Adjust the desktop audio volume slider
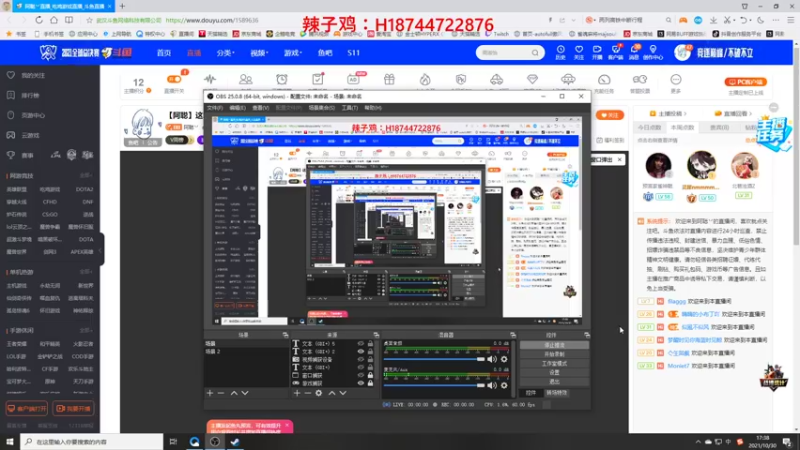The image size is (800, 450). coord(435,359)
